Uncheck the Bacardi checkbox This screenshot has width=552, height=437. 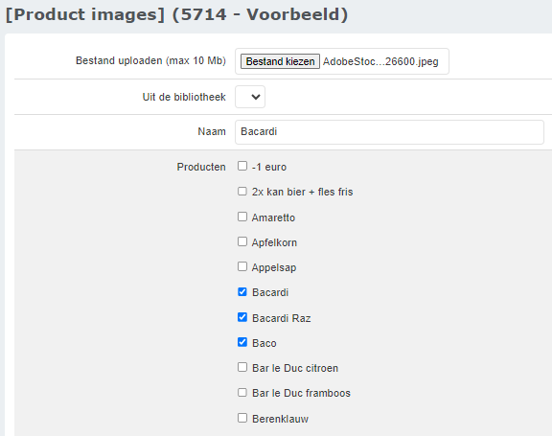pyautogui.click(x=242, y=292)
